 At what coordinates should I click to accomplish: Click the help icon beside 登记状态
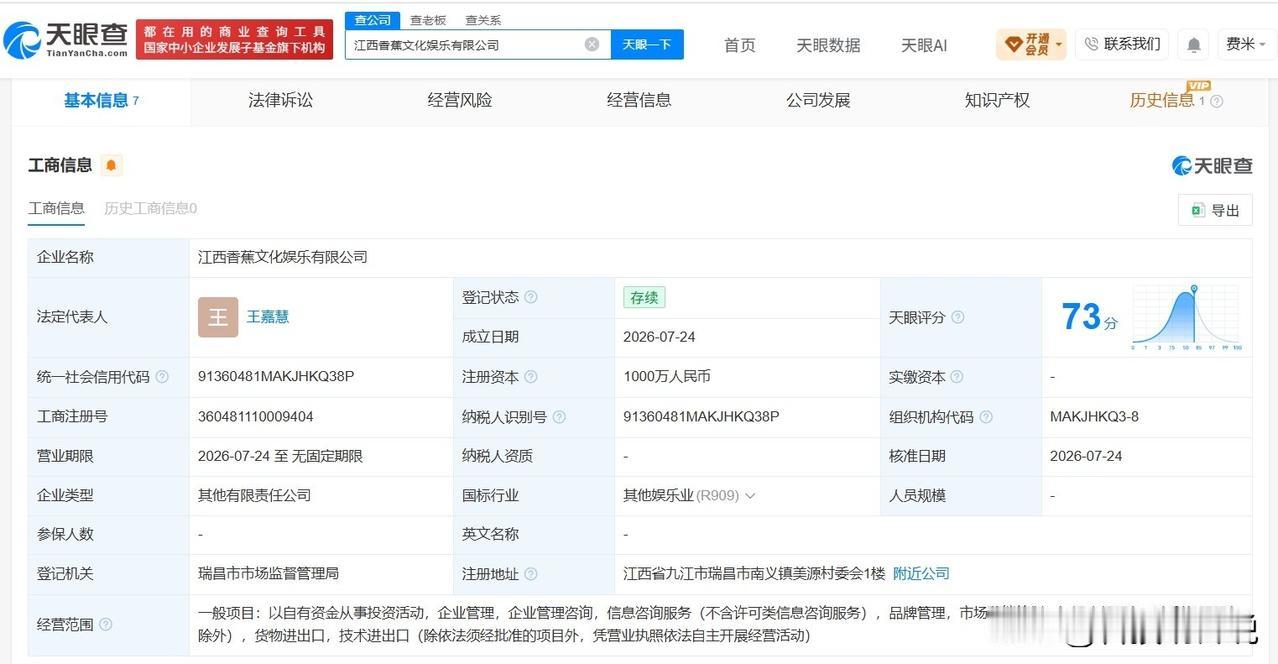(531, 297)
